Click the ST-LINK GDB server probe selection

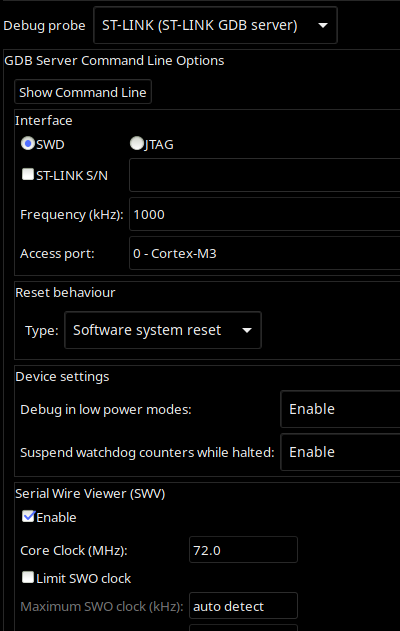pos(200,25)
